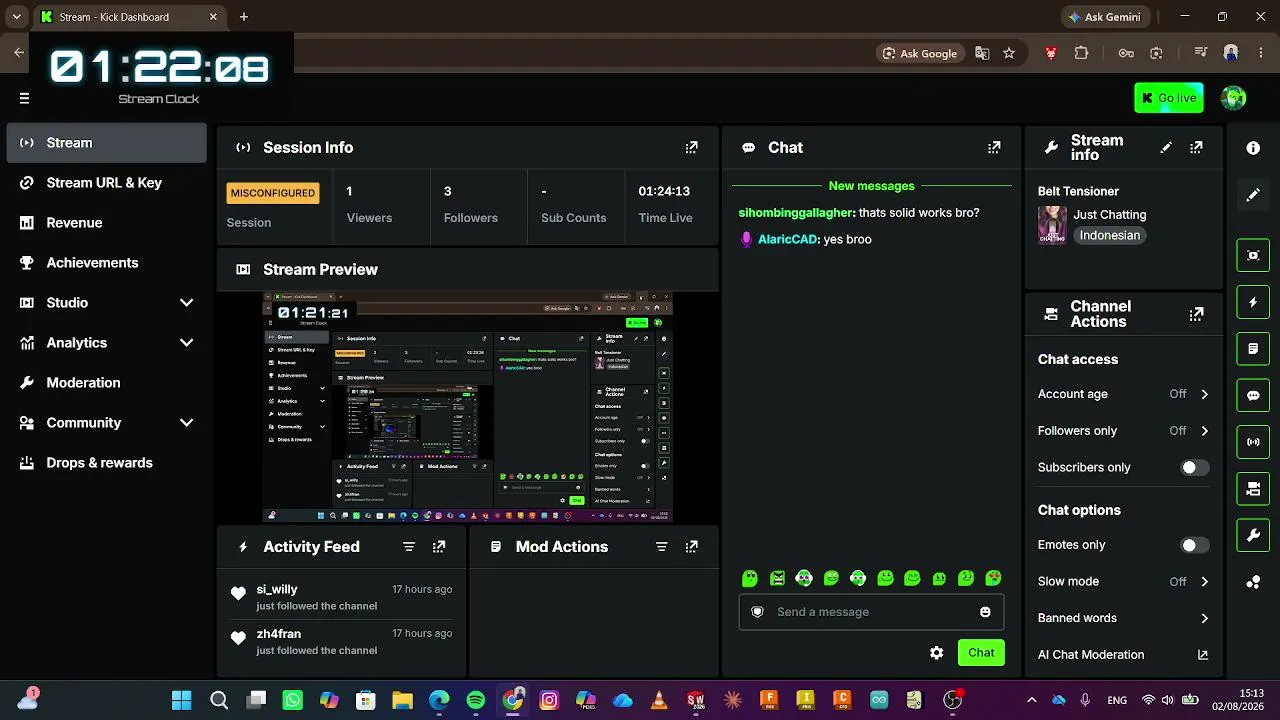The image size is (1280, 720).
Task: Open the info icon in right rail
Action: (x=1253, y=148)
